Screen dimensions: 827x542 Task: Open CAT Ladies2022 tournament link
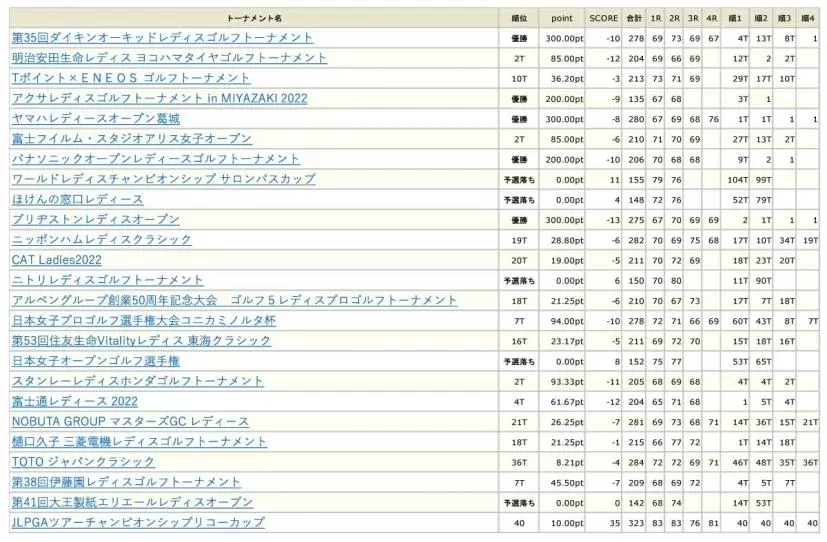(56, 260)
